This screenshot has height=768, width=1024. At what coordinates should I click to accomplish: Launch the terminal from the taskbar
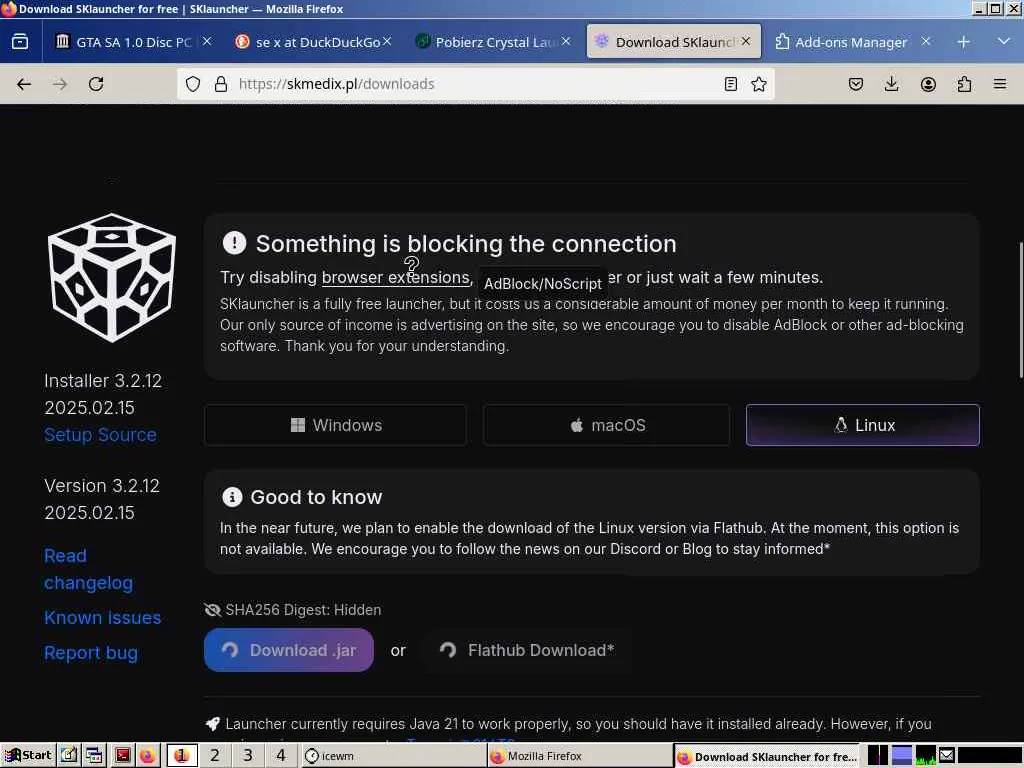tap(122, 756)
